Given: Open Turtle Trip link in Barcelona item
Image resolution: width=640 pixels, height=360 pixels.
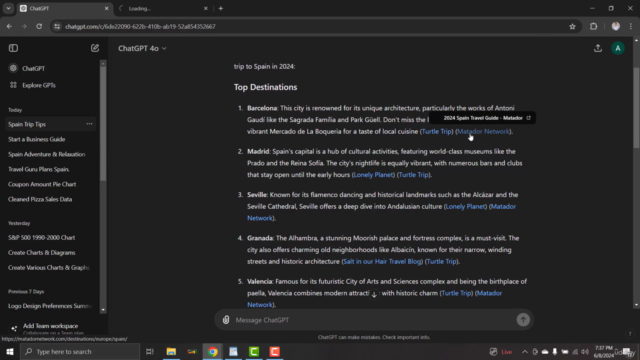Looking at the screenshot, I should pyautogui.click(x=436, y=131).
